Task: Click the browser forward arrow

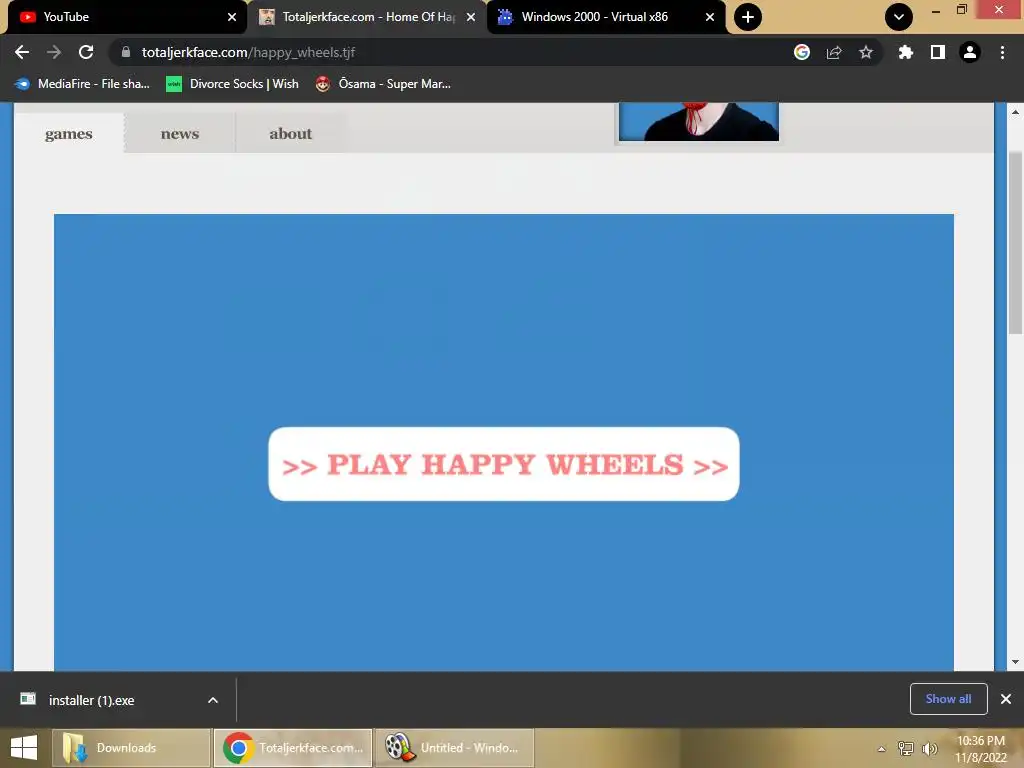Action: [54, 52]
